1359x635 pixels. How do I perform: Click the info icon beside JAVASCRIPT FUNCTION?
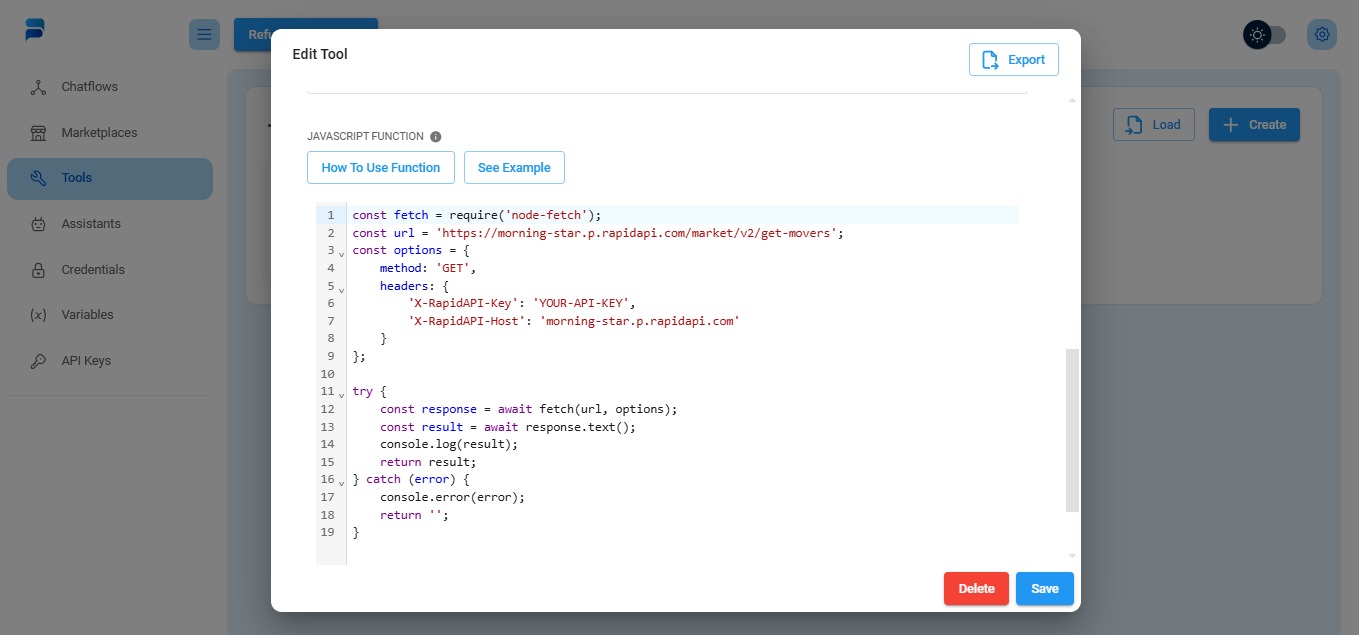435,137
